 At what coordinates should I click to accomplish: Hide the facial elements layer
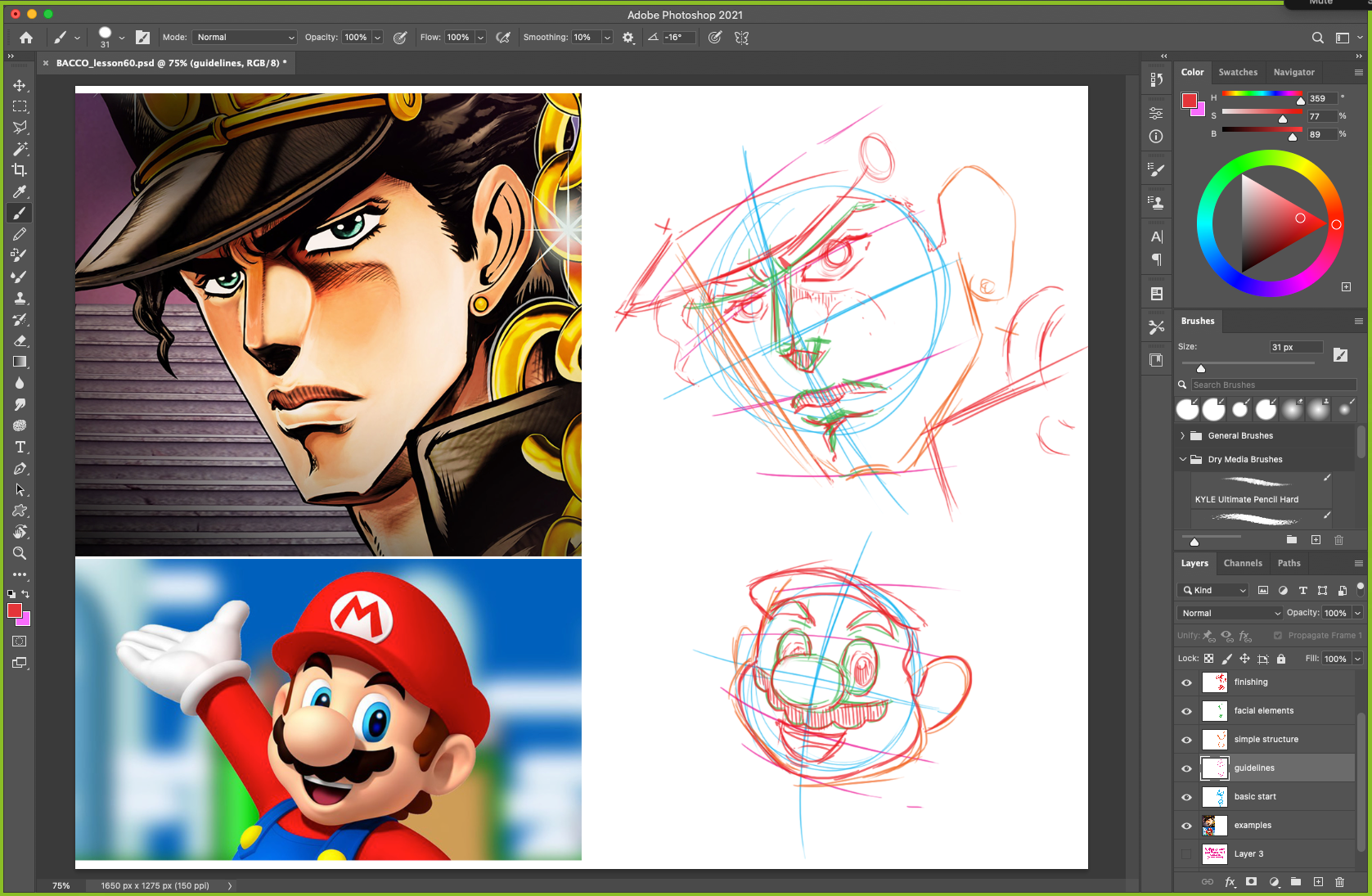pyautogui.click(x=1186, y=711)
